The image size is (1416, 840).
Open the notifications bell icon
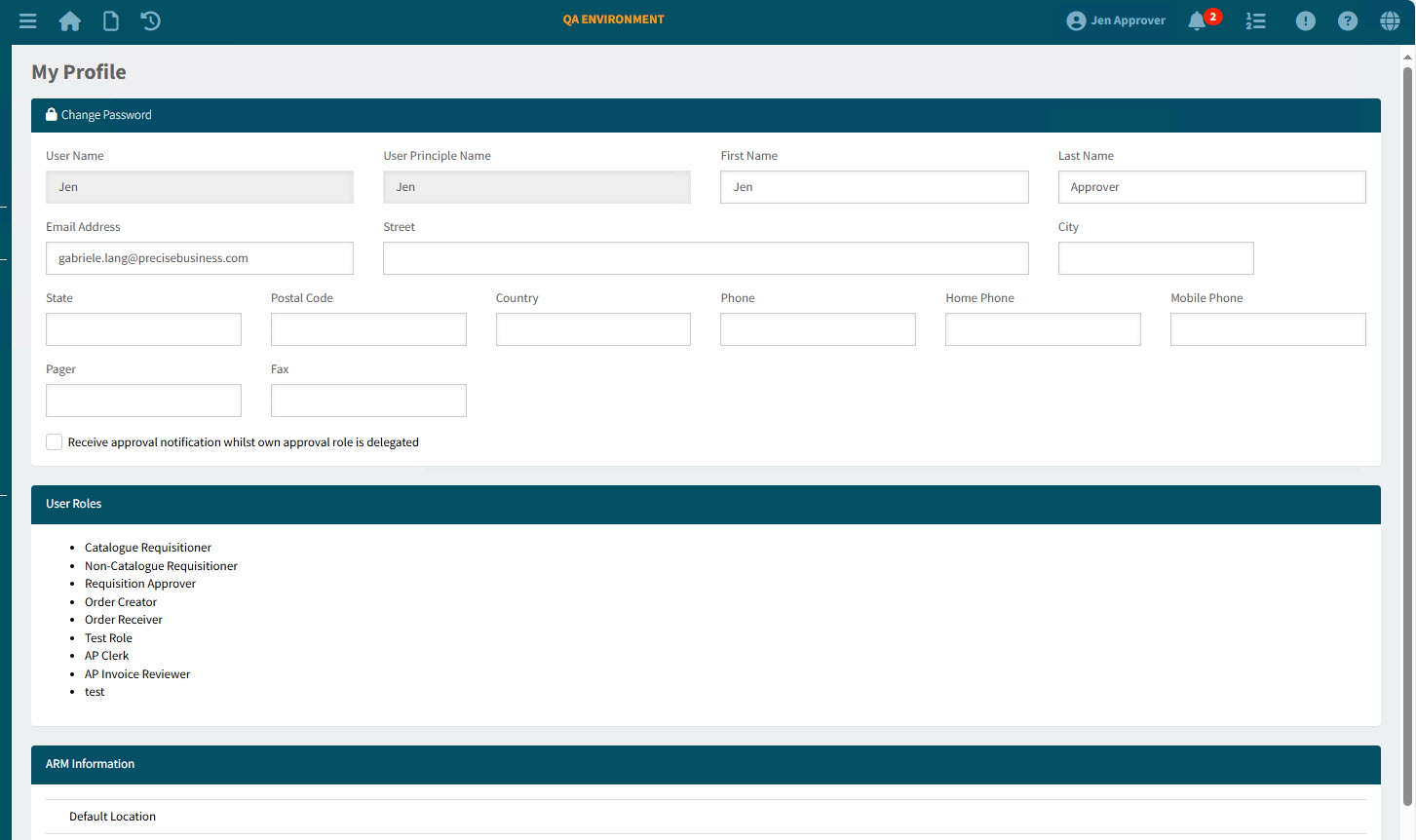click(1197, 20)
